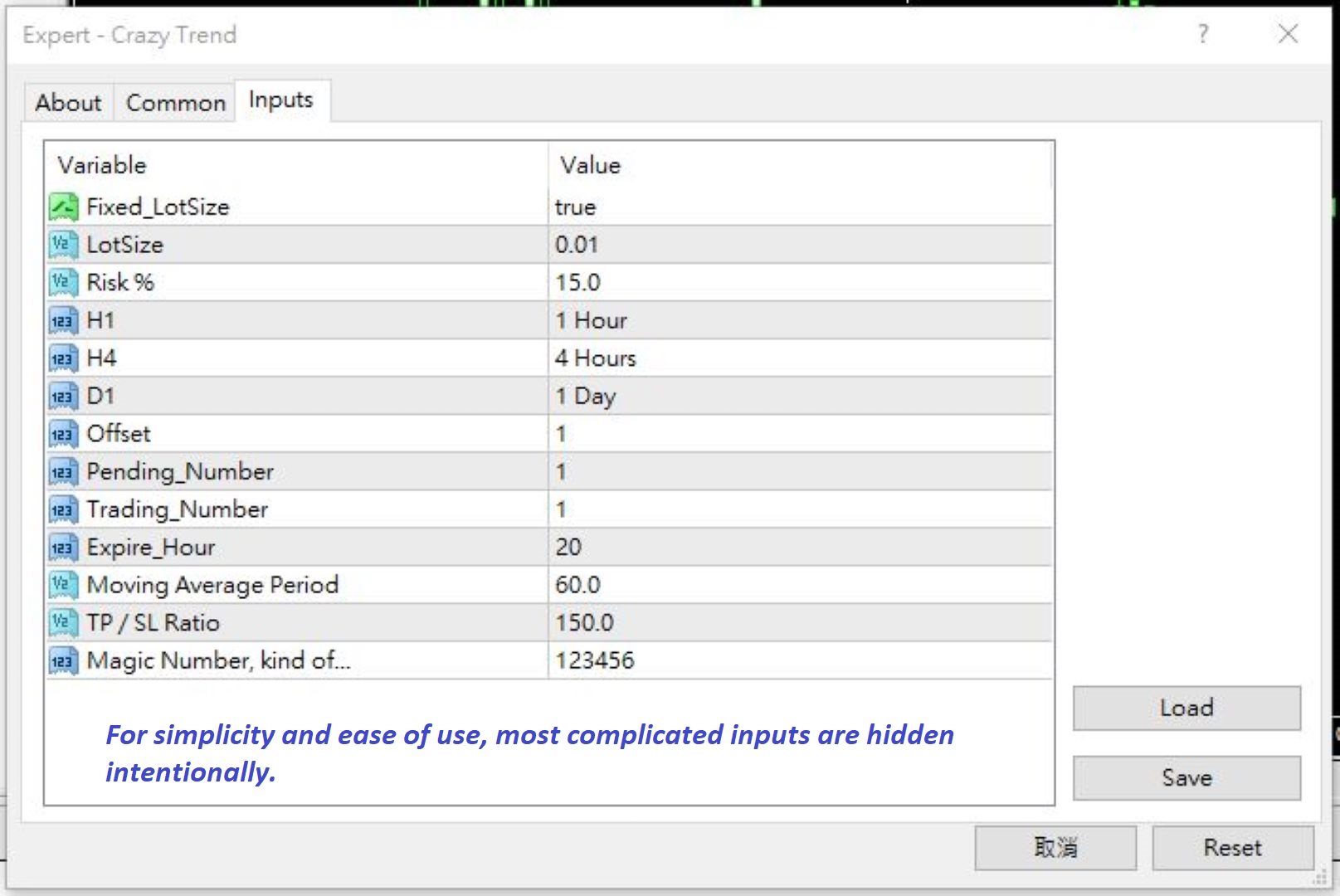Click the double icon beside TP / SL Ratio
The image size is (1340, 896).
64,623
